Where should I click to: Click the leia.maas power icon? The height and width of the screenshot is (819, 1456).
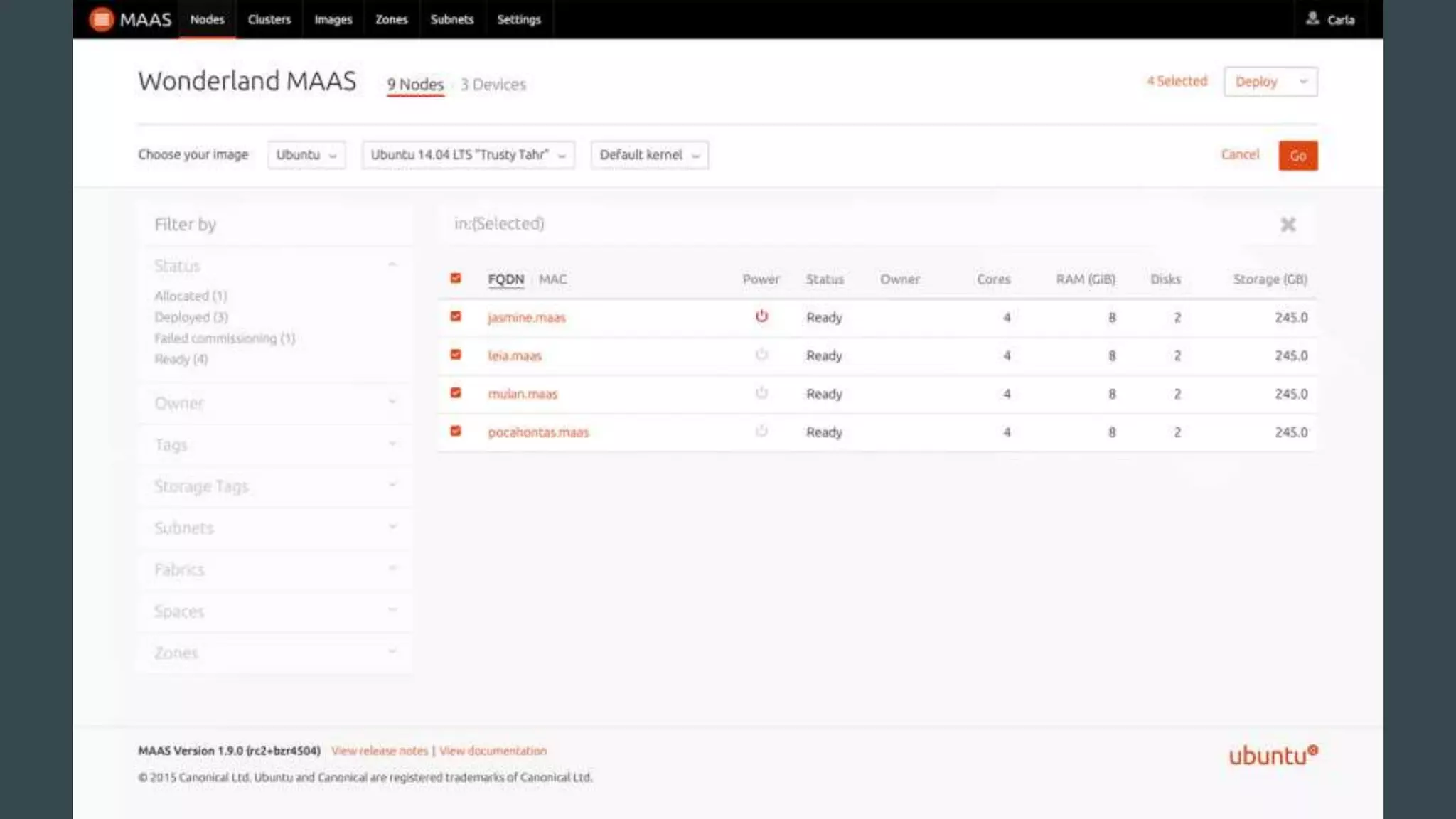761,355
